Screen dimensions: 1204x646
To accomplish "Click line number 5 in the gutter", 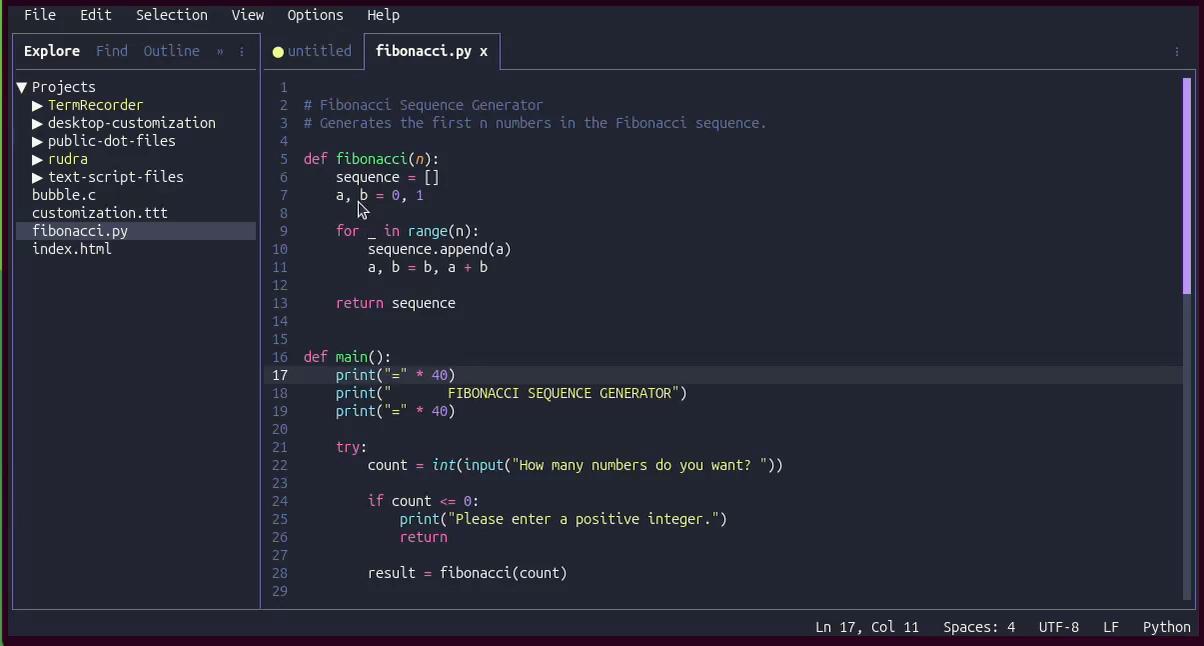I will pos(283,159).
